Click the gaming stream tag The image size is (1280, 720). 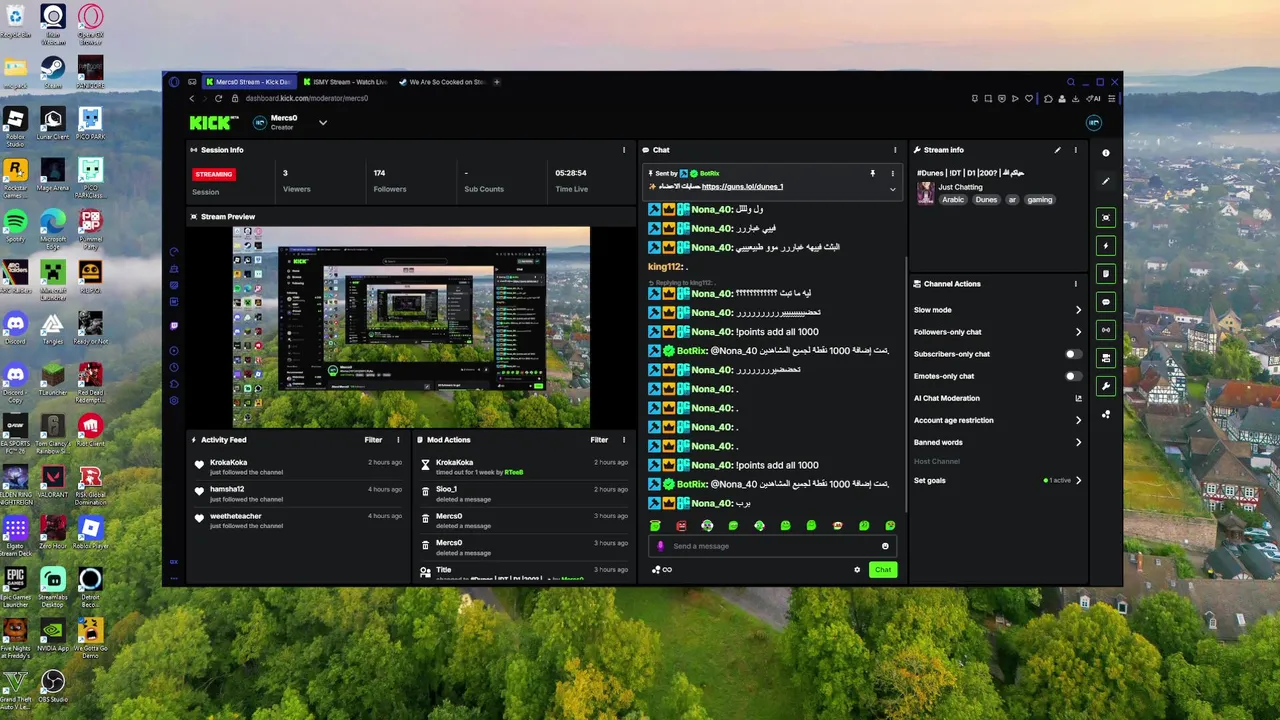(1040, 200)
